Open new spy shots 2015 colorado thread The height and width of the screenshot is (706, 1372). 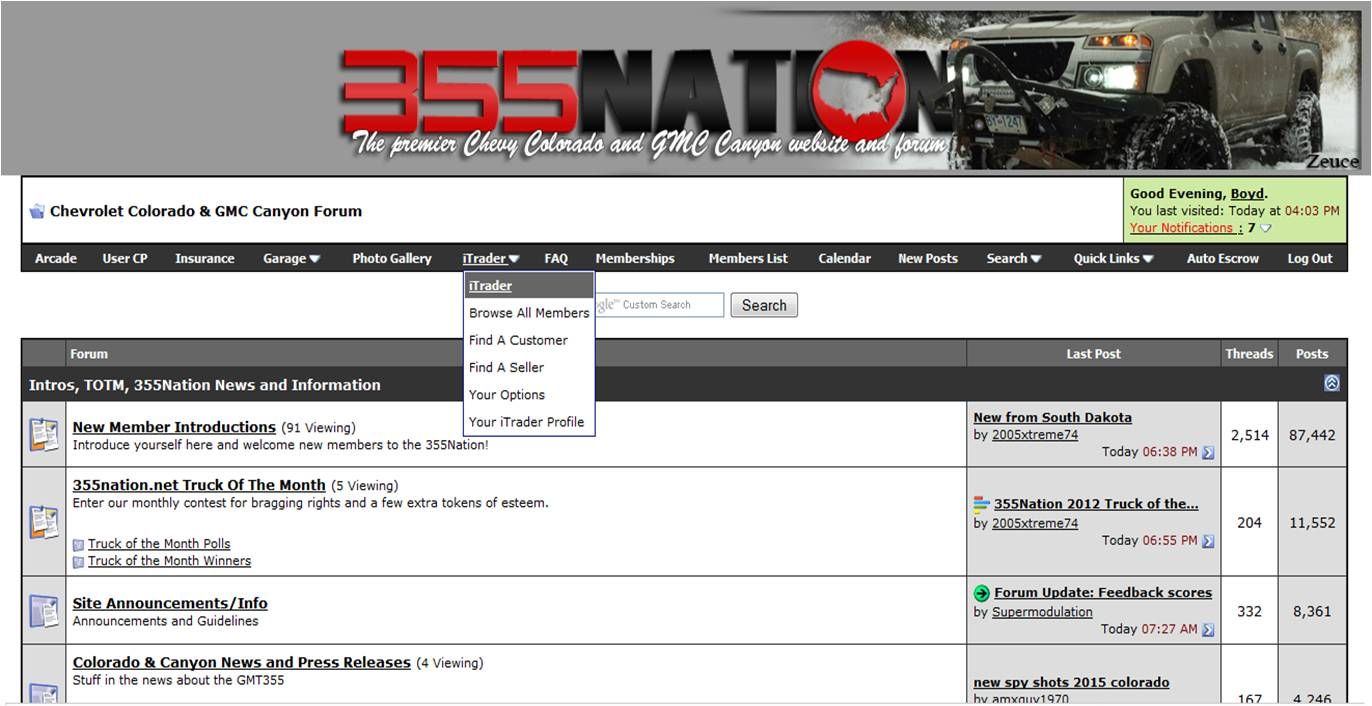[1071, 682]
